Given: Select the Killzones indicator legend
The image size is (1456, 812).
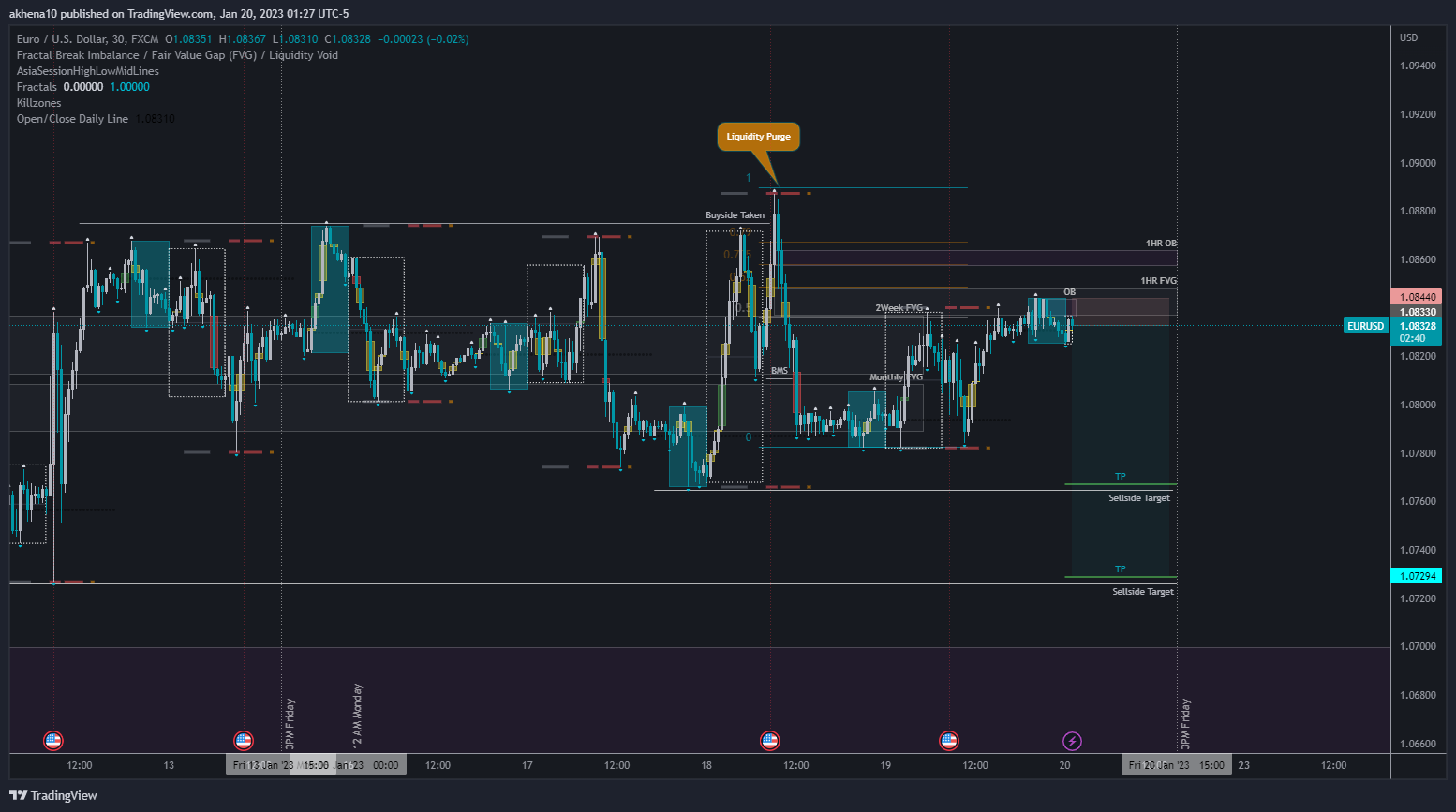Looking at the screenshot, I should click(x=38, y=103).
